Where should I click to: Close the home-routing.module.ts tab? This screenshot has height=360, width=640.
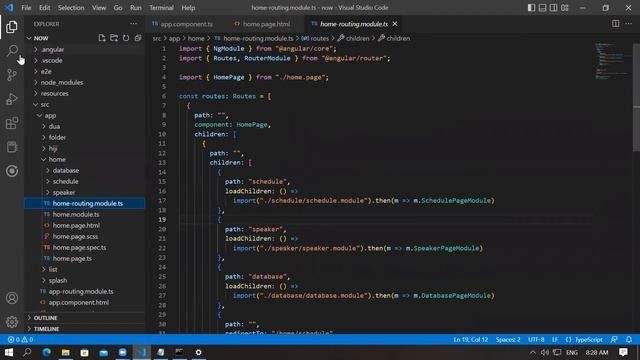click(x=395, y=24)
